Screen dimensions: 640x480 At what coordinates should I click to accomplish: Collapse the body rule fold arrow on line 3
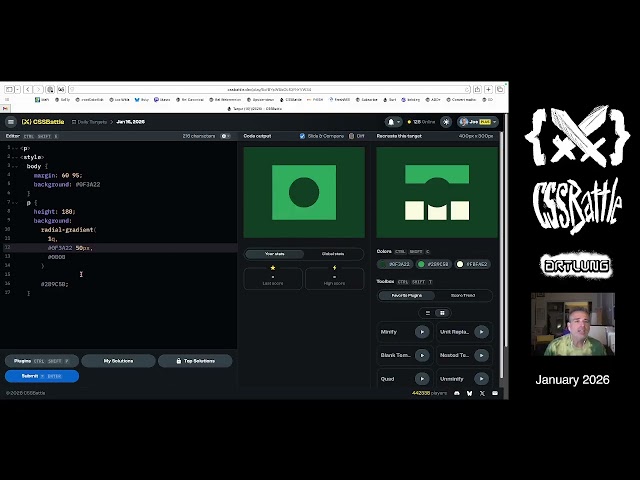pos(16,167)
